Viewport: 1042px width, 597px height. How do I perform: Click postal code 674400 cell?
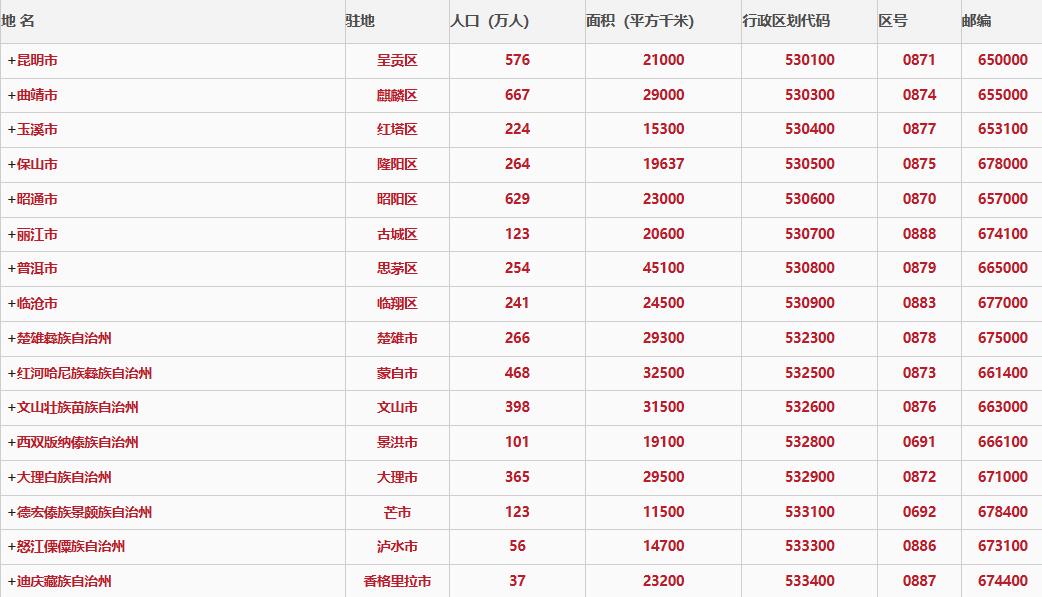pyautogui.click(x=1003, y=580)
